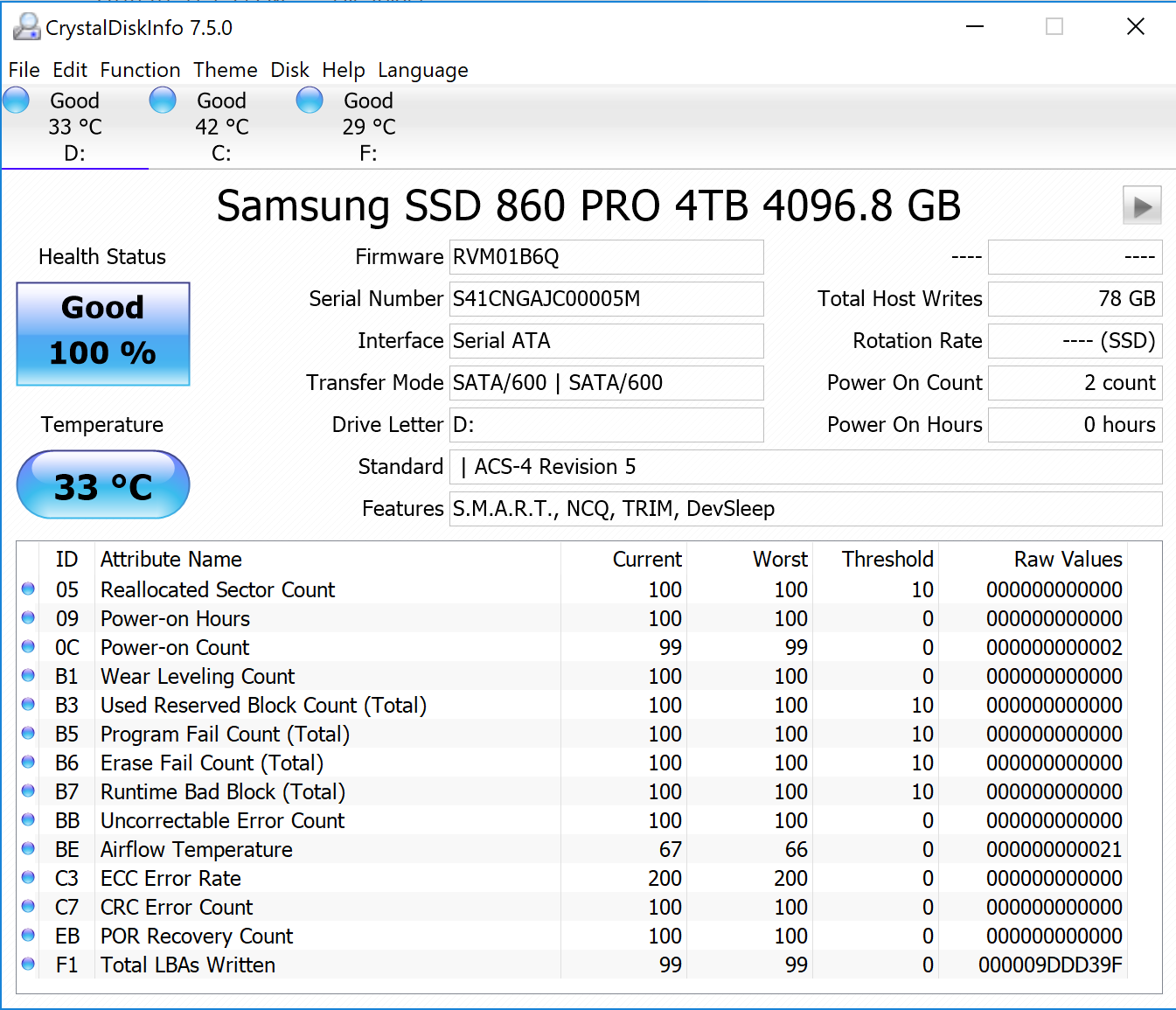Open the Disk menu
The image size is (1176, 1010).
[x=289, y=70]
